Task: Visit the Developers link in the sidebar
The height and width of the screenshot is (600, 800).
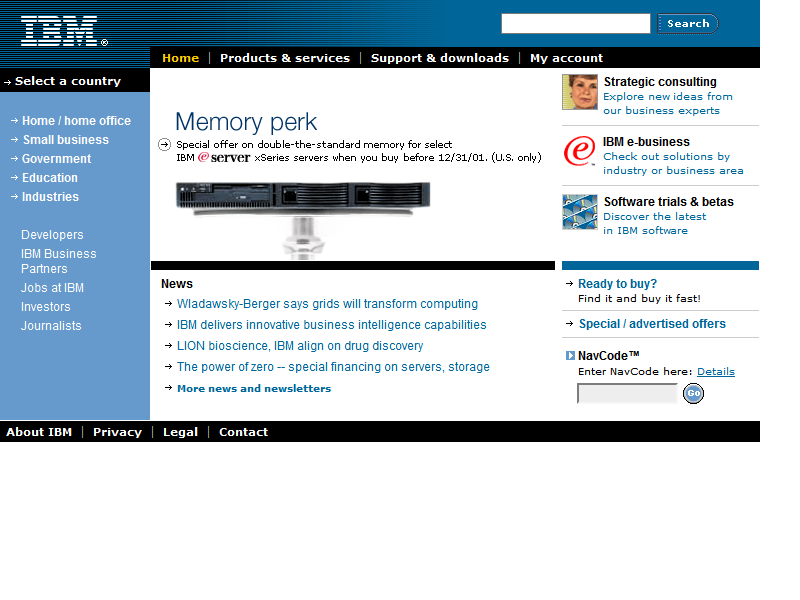Action: [x=52, y=235]
